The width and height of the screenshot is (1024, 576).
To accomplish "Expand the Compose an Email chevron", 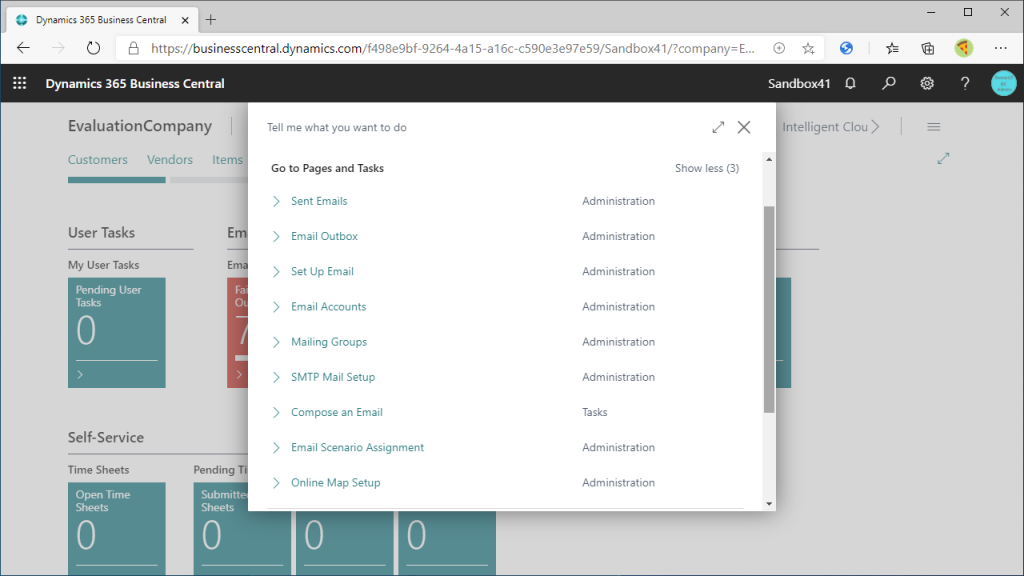I will 276,413.
